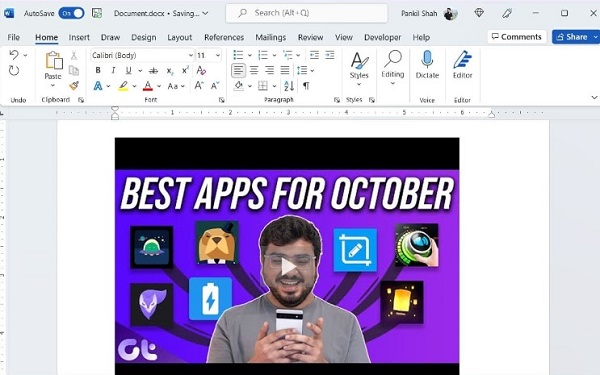
Task: Switch to the References tab
Action: (224, 38)
